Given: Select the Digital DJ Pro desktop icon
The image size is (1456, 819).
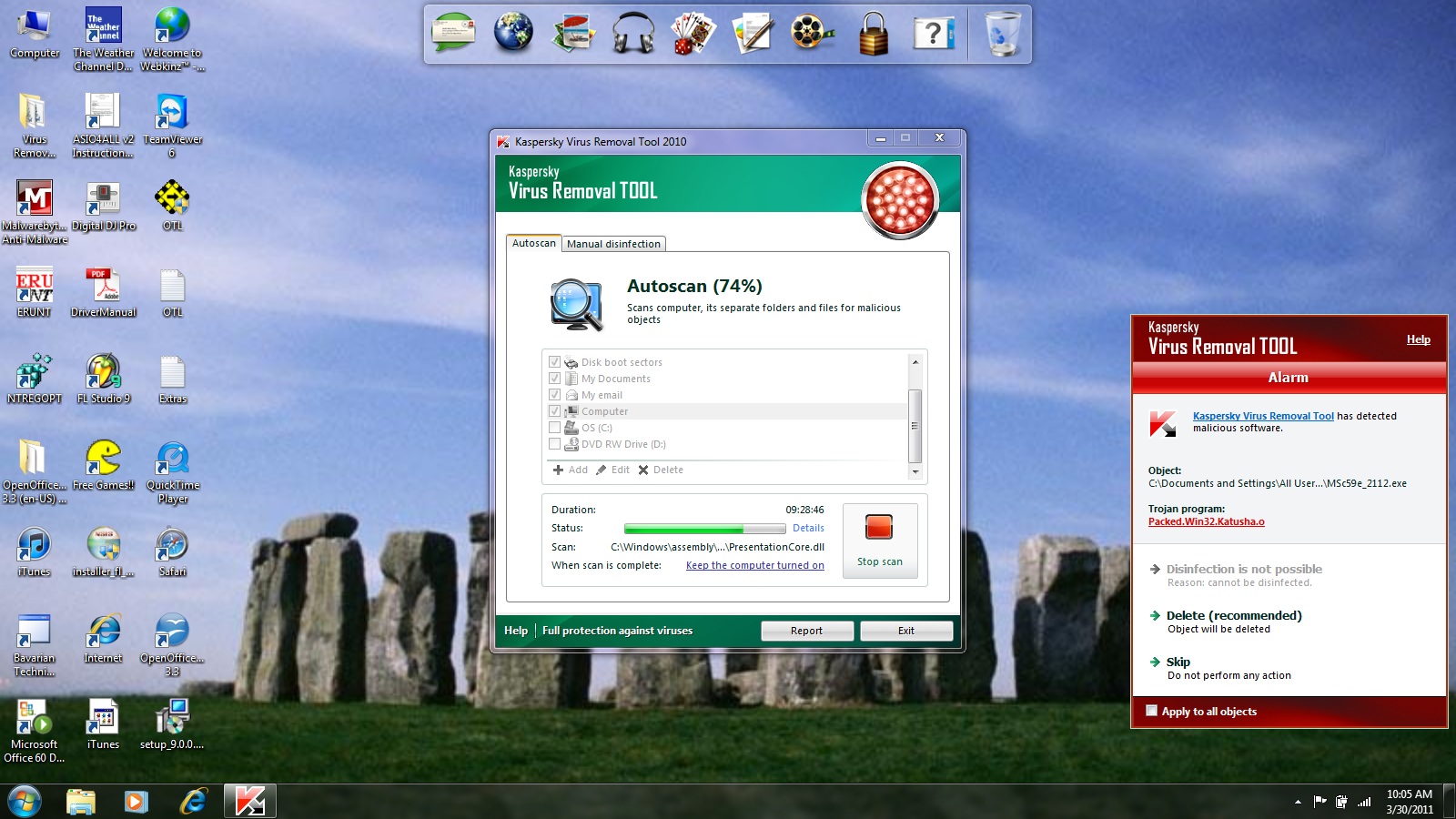Looking at the screenshot, I should pyautogui.click(x=104, y=207).
